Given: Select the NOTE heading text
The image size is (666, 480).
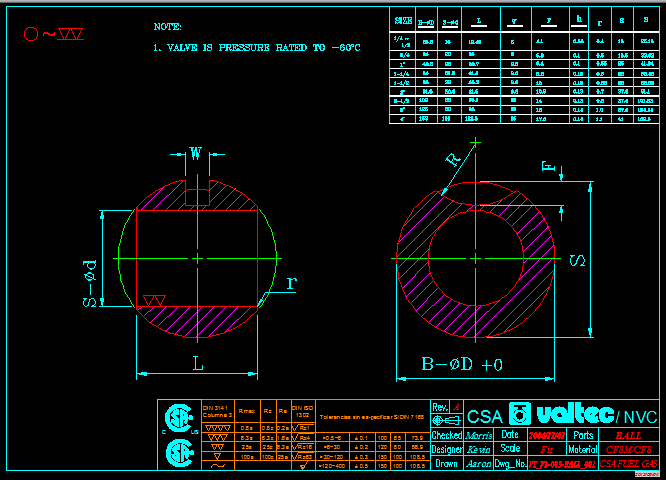Looking at the screenshot, I should click(x=168, y=26).
